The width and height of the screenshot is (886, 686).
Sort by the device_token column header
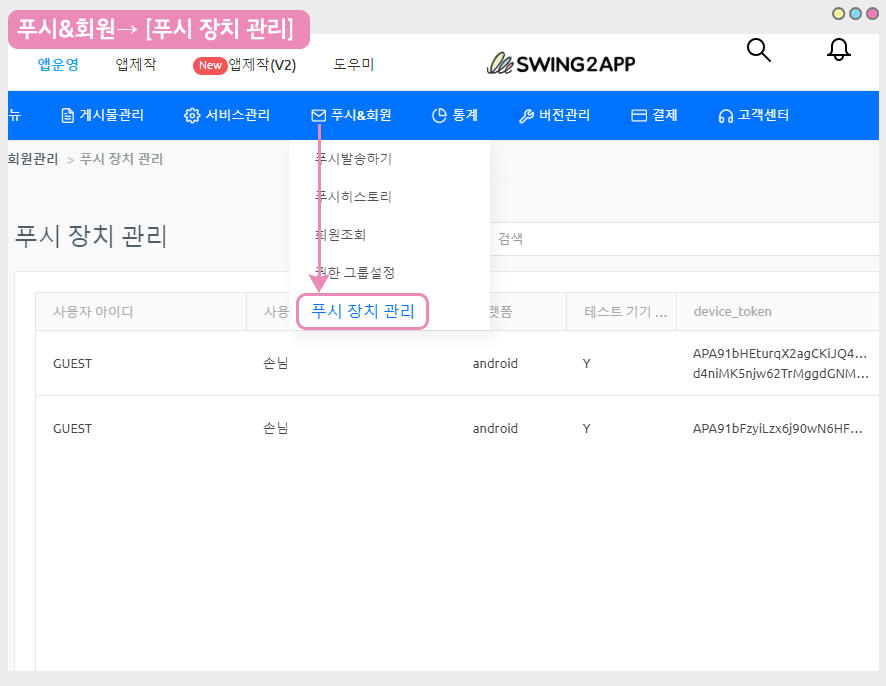732,312
